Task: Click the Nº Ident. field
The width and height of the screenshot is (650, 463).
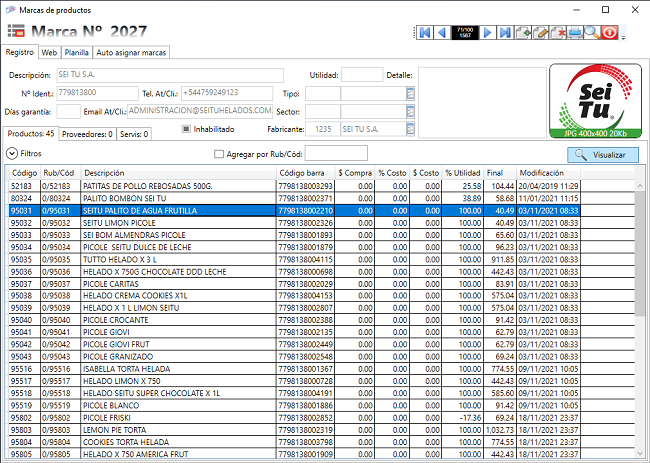Action: click(x=97, y=93)
